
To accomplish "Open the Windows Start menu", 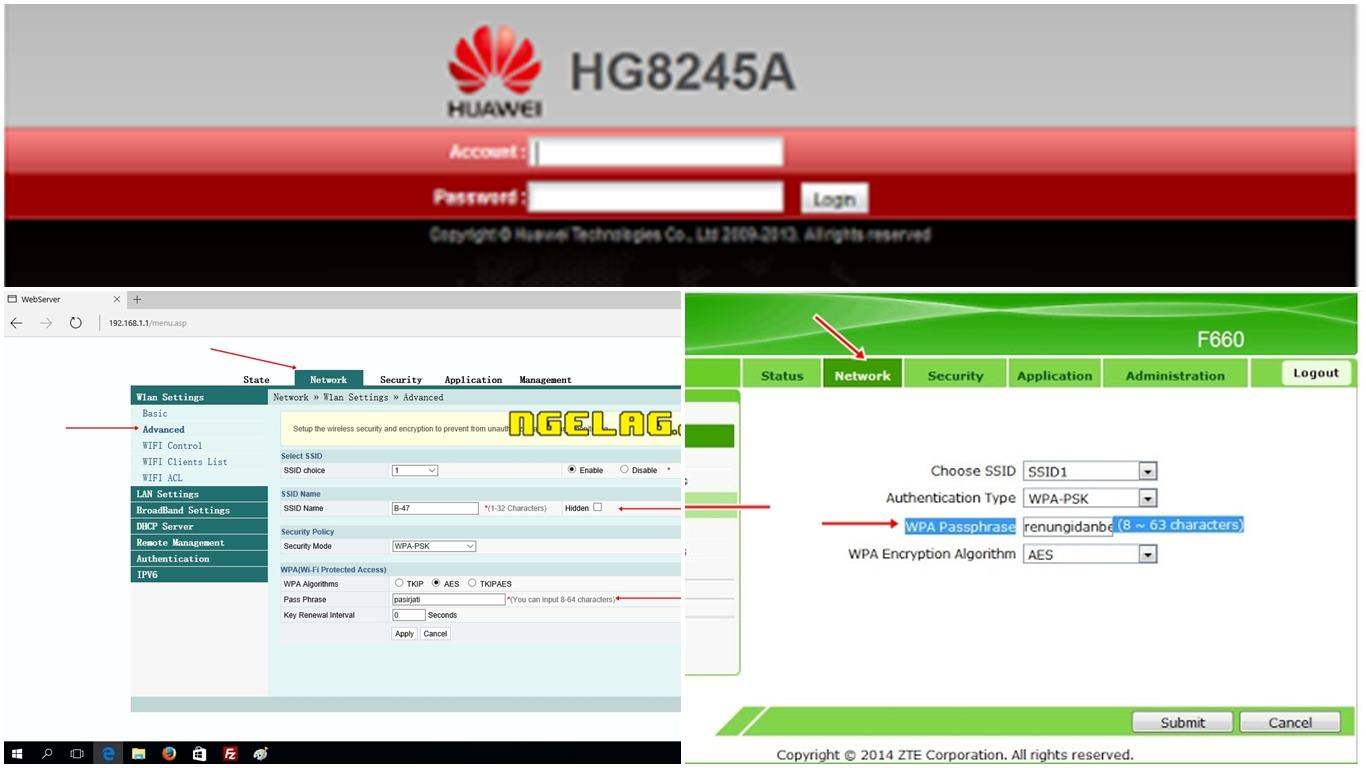I will 17,754.
